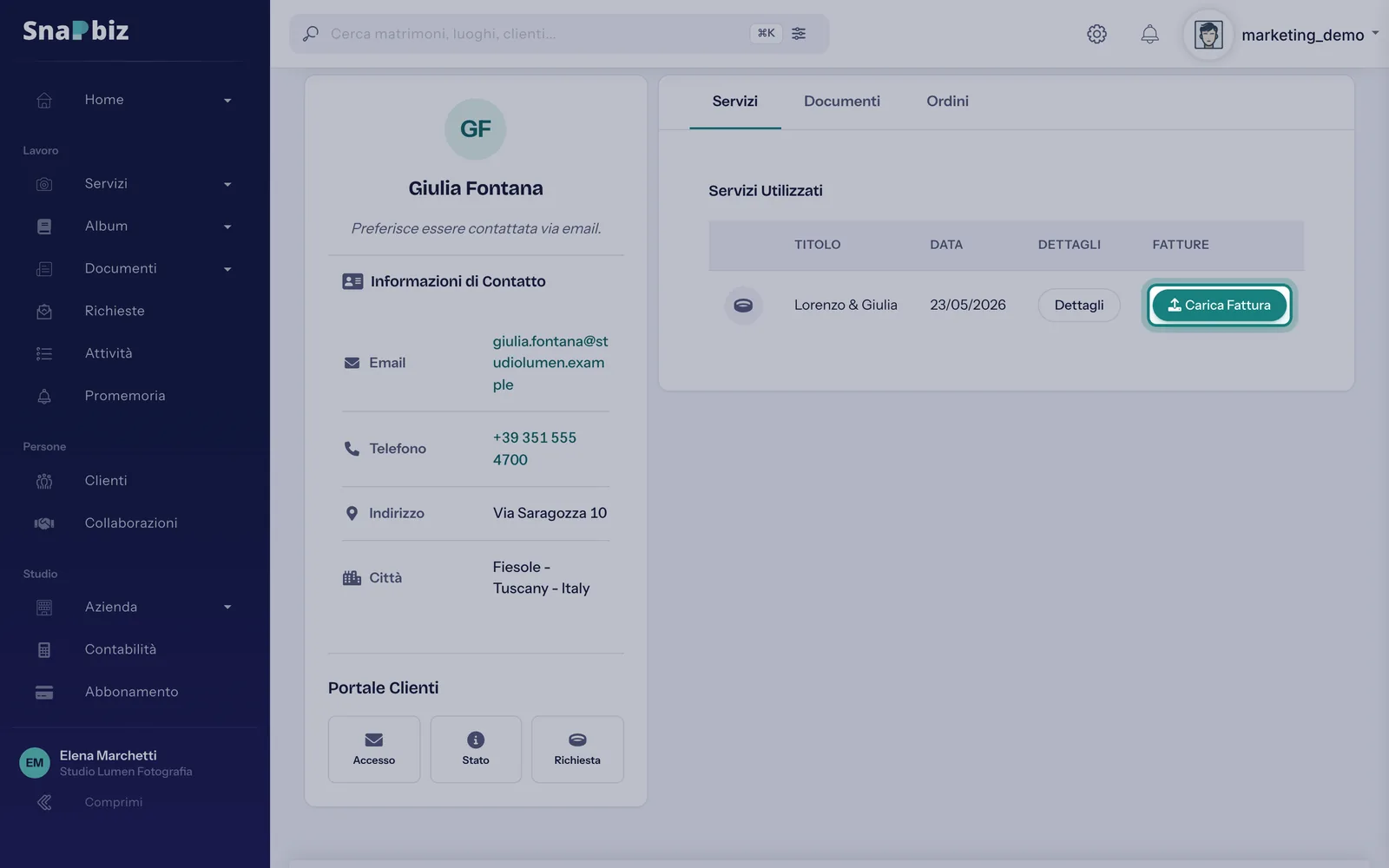This screenshot has width=1389, height=868.
Task: Switch to the Documenti tab
Action: tap(841, 102)
